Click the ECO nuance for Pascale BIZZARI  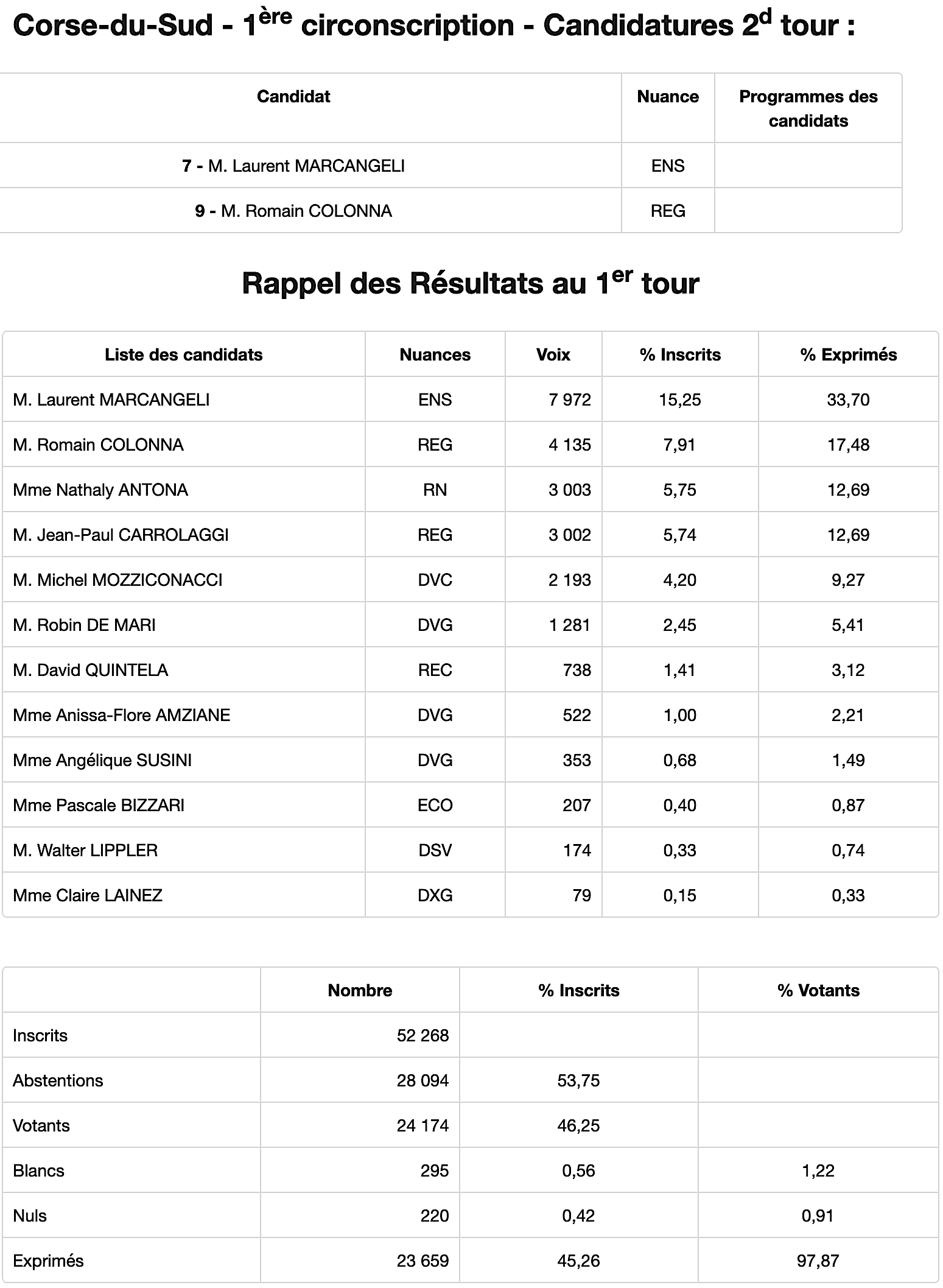pyautogui.click(x=435, y=805)
